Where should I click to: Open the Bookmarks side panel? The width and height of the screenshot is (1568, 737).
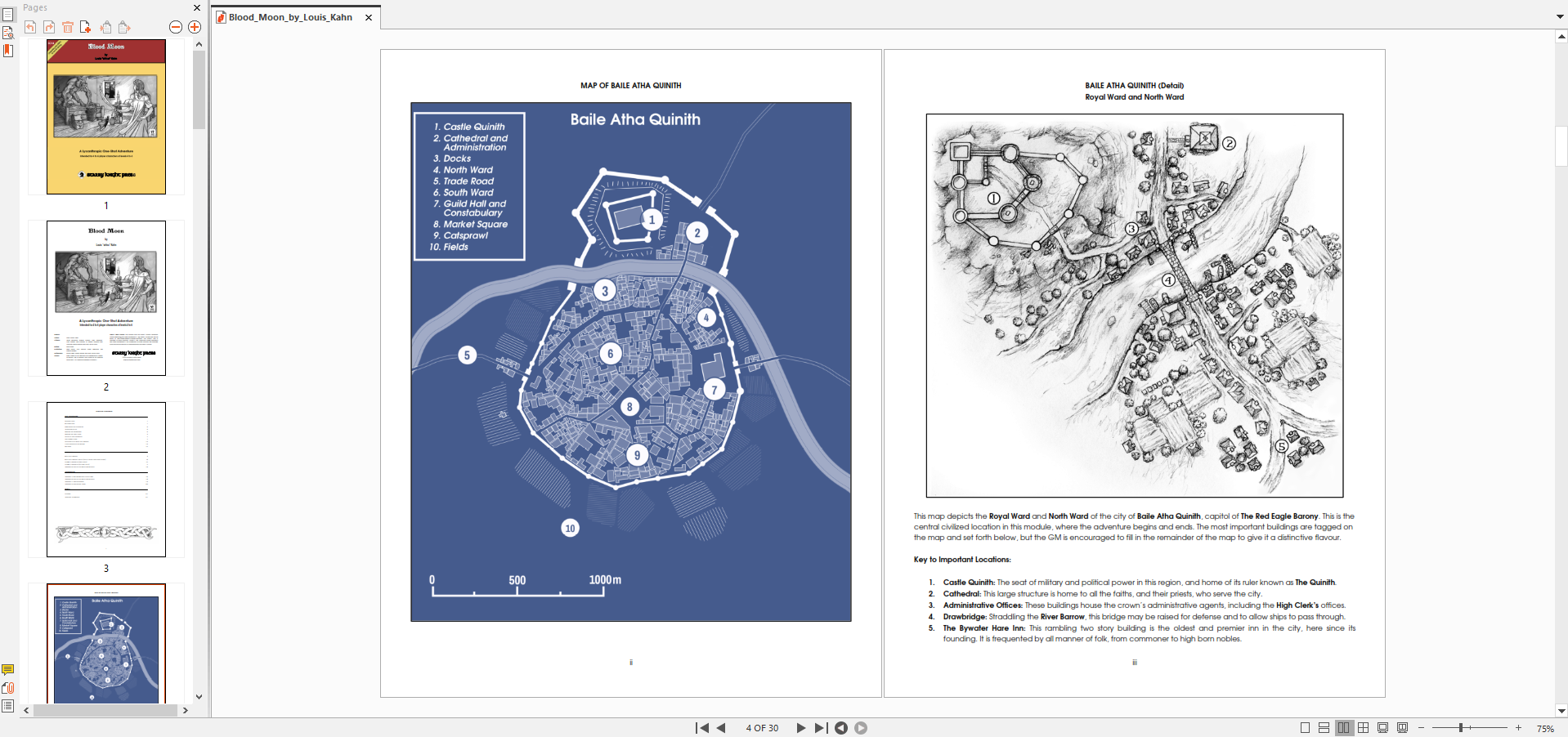point(8,51)
